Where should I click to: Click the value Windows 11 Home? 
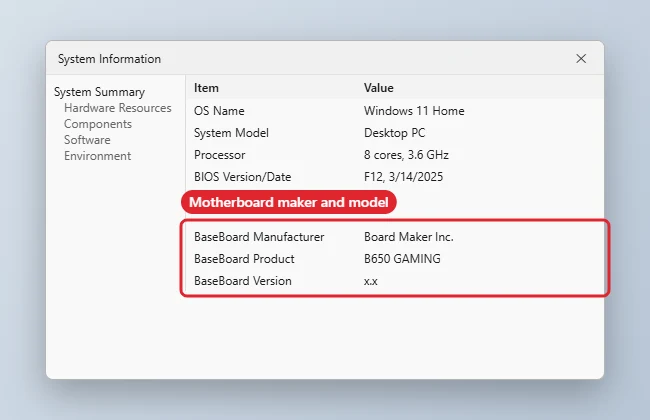414,111
